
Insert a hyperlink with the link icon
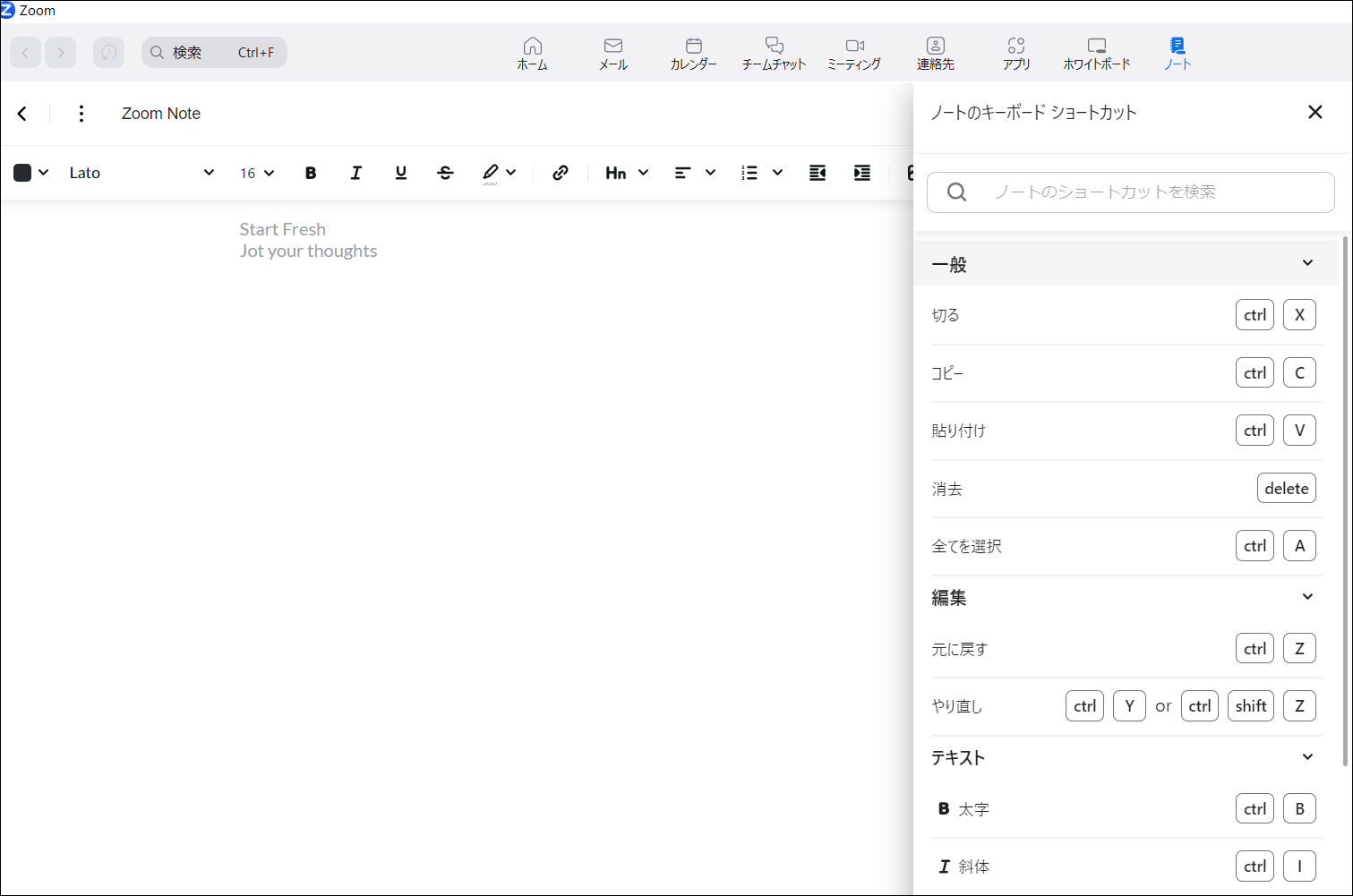(x=561, y=173)
